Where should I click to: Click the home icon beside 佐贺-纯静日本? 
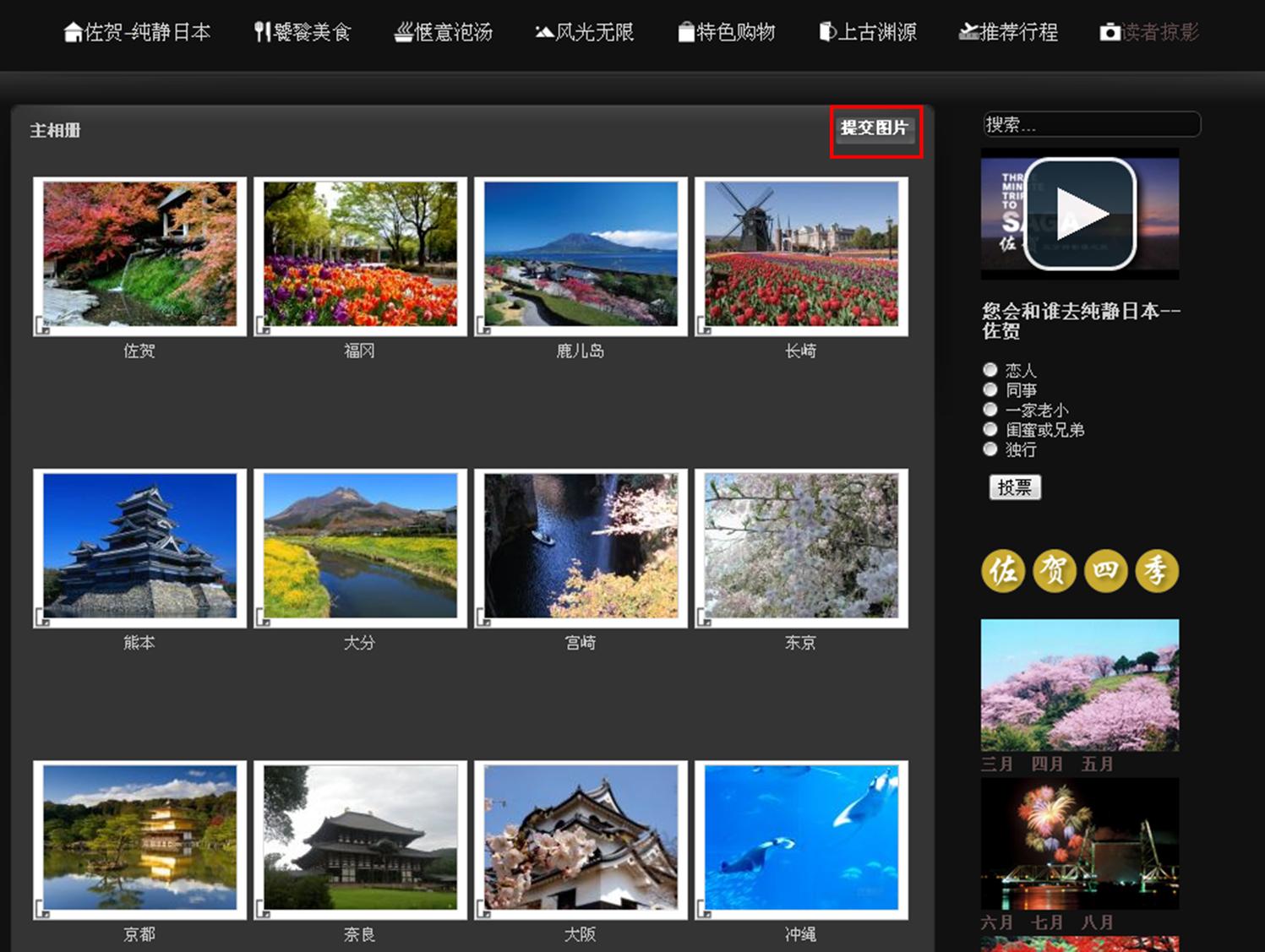click(73, 32)
